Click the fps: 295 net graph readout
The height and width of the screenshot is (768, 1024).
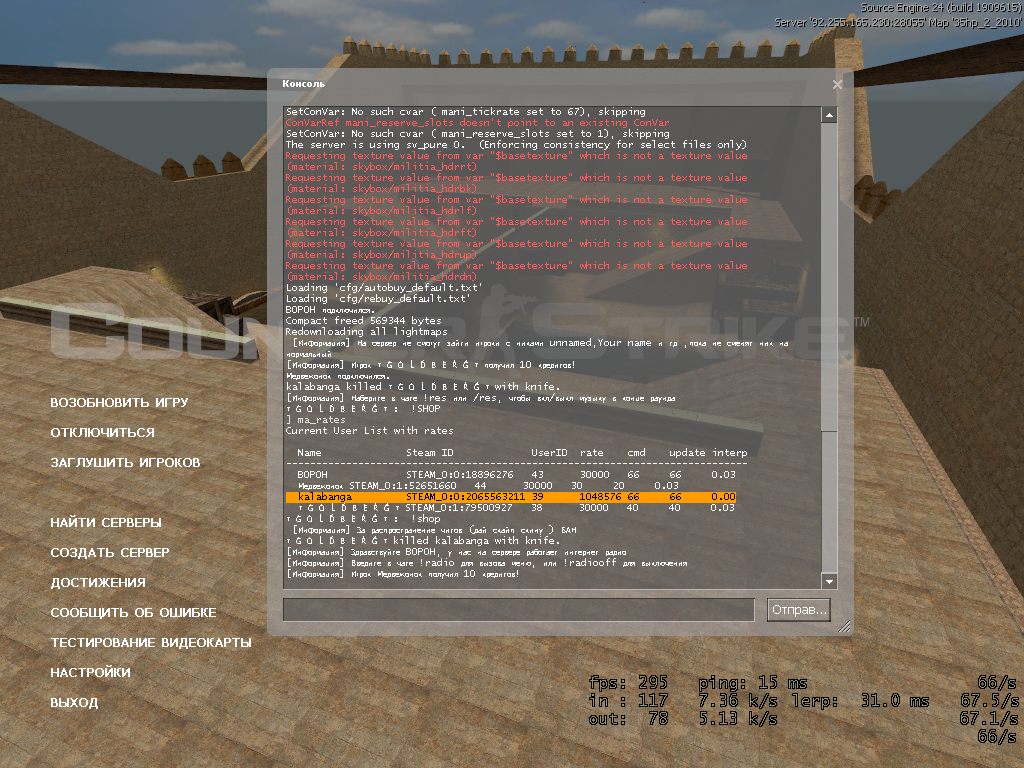[628, 683]
